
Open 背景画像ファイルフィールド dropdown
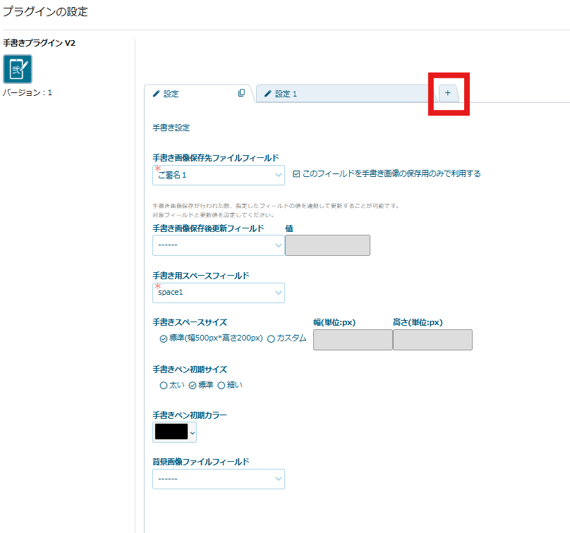[218, 479]
